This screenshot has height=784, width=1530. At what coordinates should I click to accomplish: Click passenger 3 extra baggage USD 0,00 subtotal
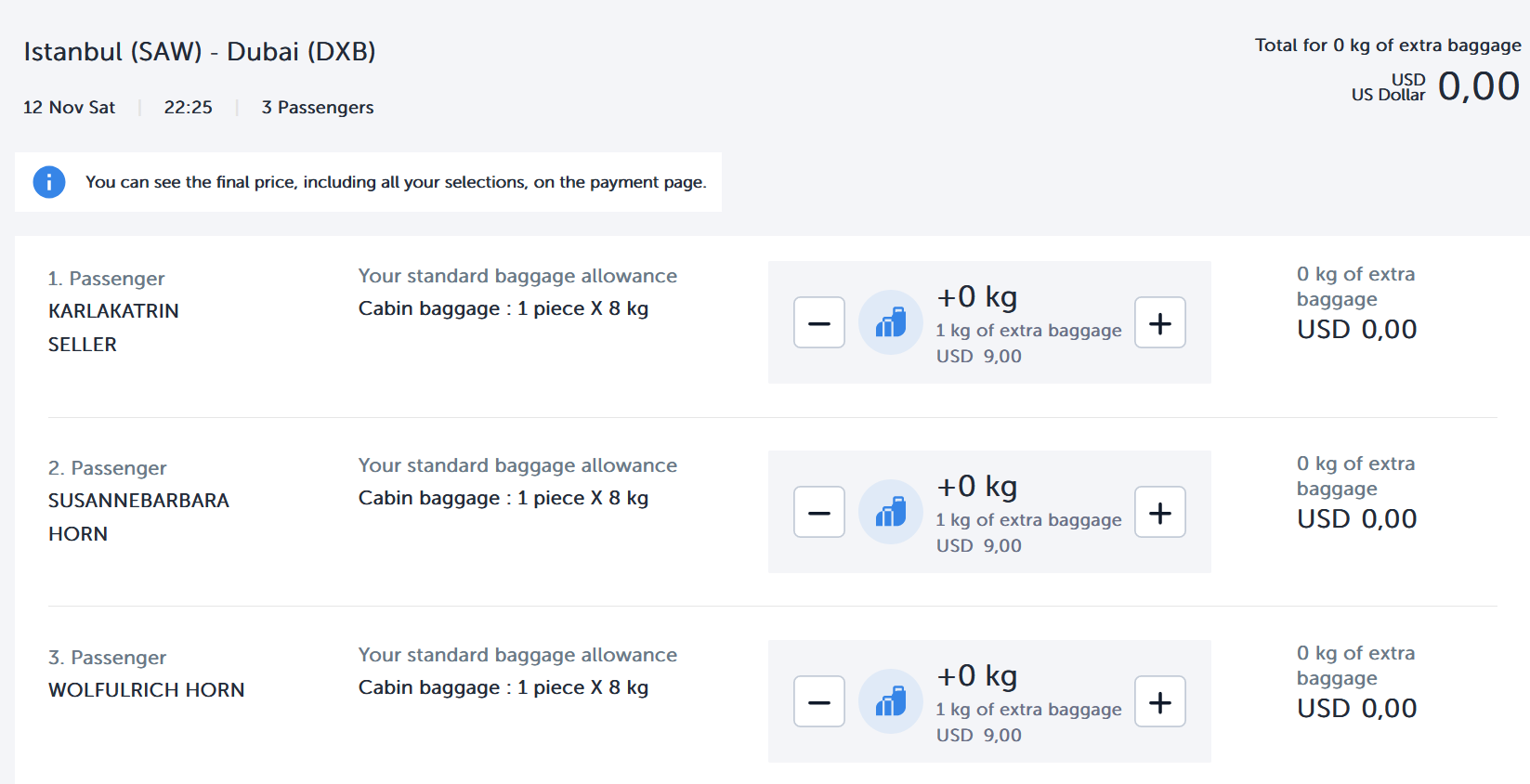click(1356, 708)
